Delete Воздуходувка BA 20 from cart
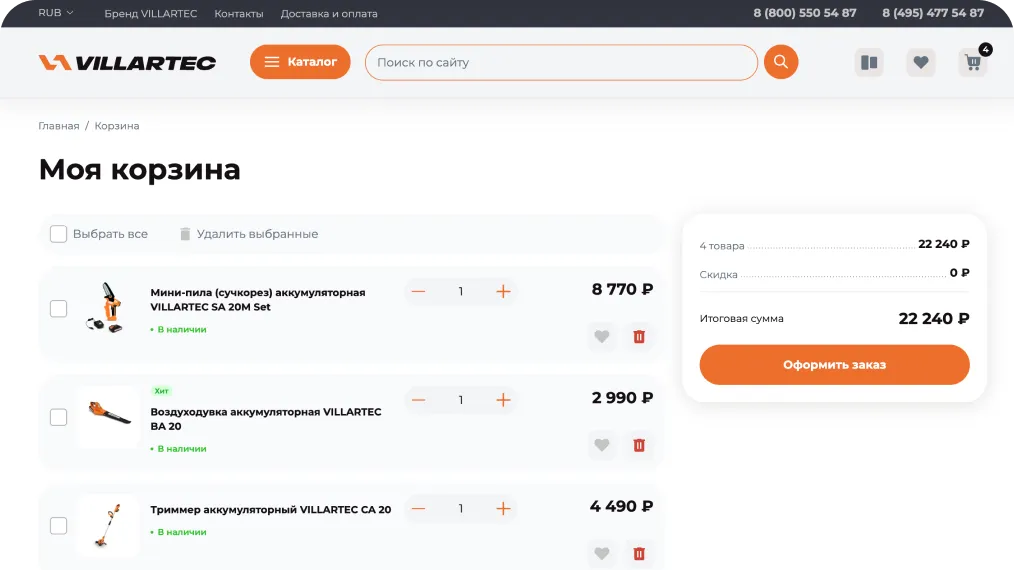 [x=639, y=445]
